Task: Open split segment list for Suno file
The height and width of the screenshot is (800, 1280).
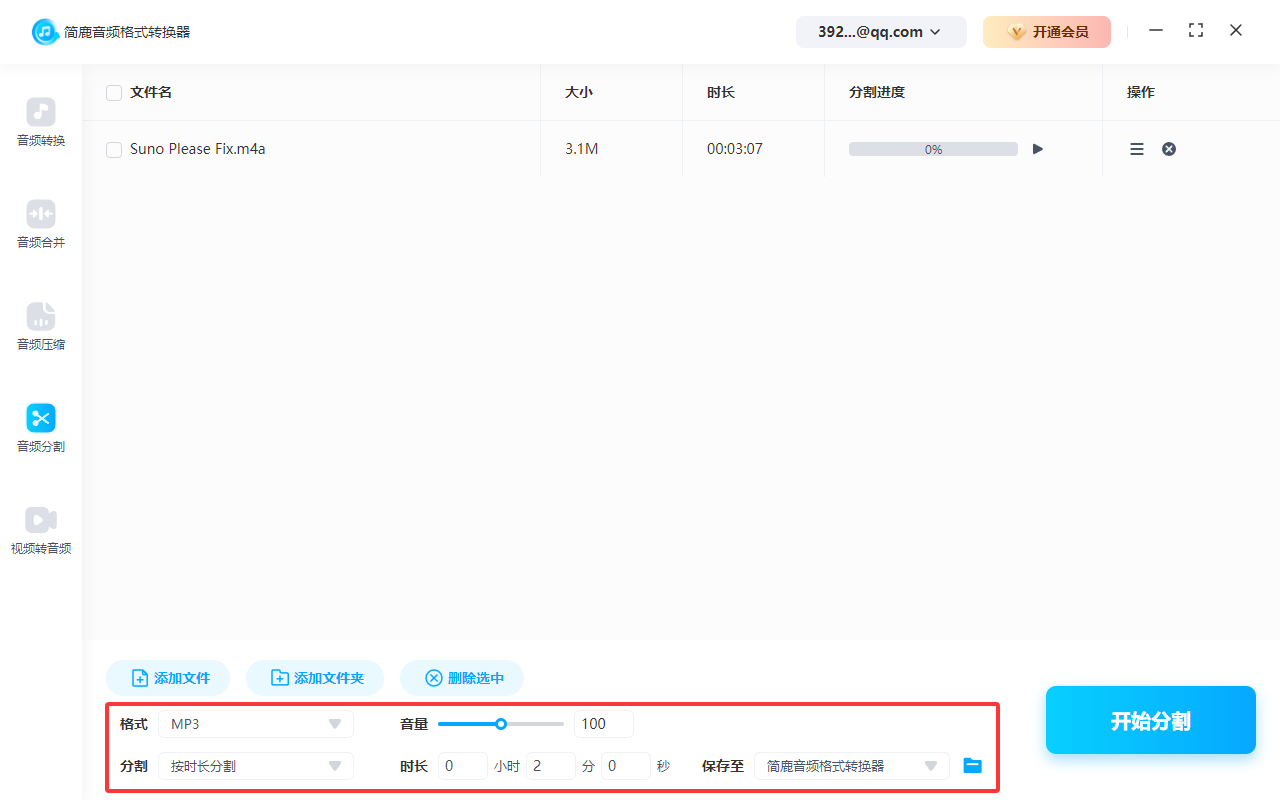Action: tap(1136, 149)
